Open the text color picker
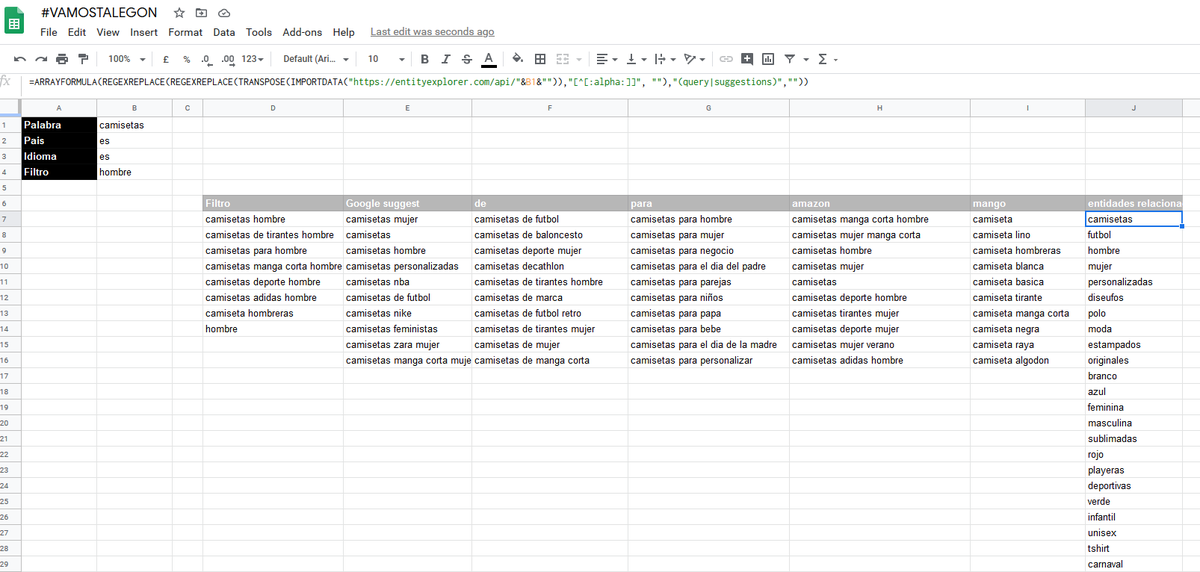 [x=488, y=59]
